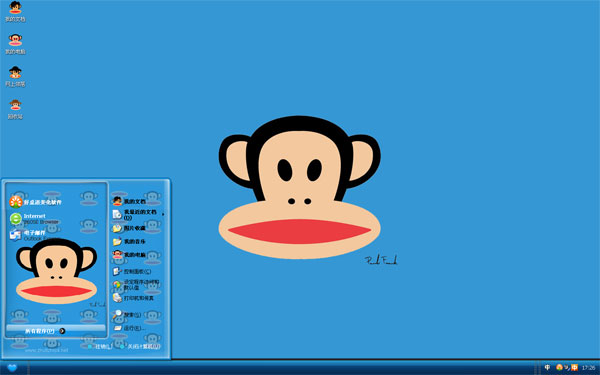Open the 我的文档 desktop icon
The width and height of the screenshot is (600, 375).
click(x=15, y=11)
